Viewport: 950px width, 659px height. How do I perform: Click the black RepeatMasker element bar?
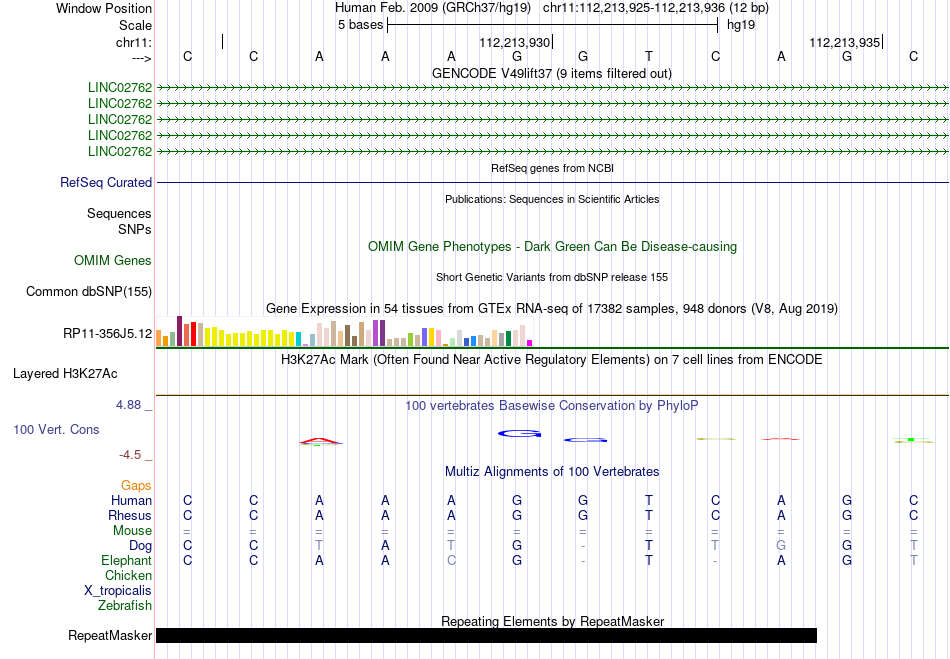click(x=487, y=635)
